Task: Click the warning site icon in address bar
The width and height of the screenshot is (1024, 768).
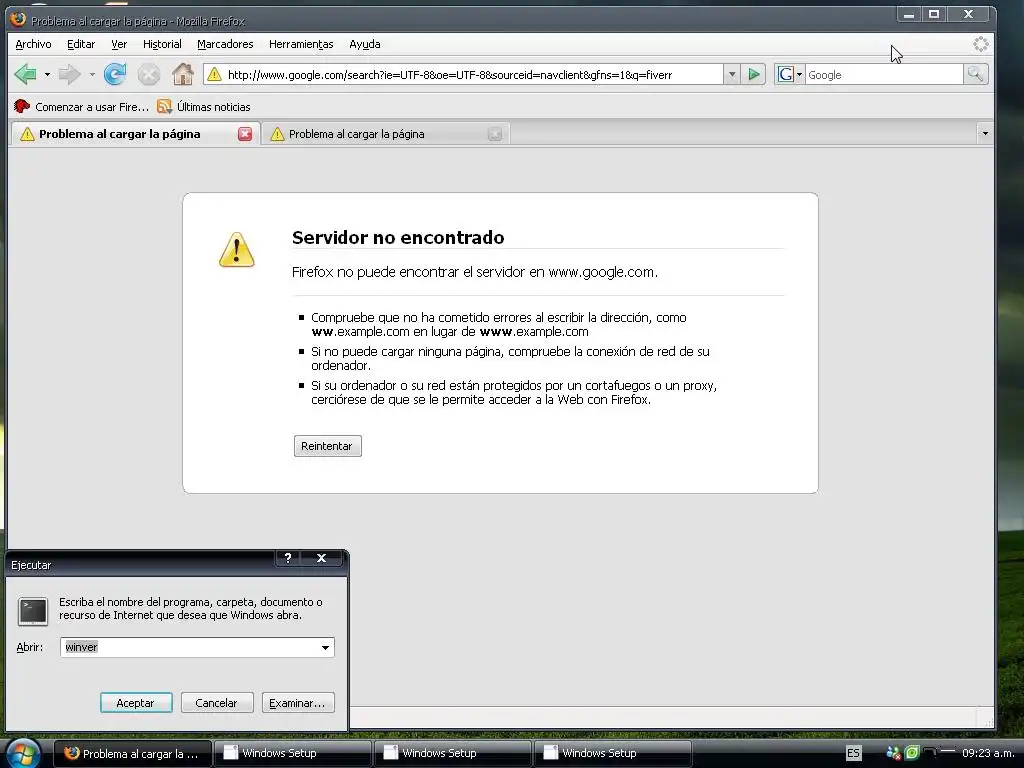Action: click(x=214, y=74)
